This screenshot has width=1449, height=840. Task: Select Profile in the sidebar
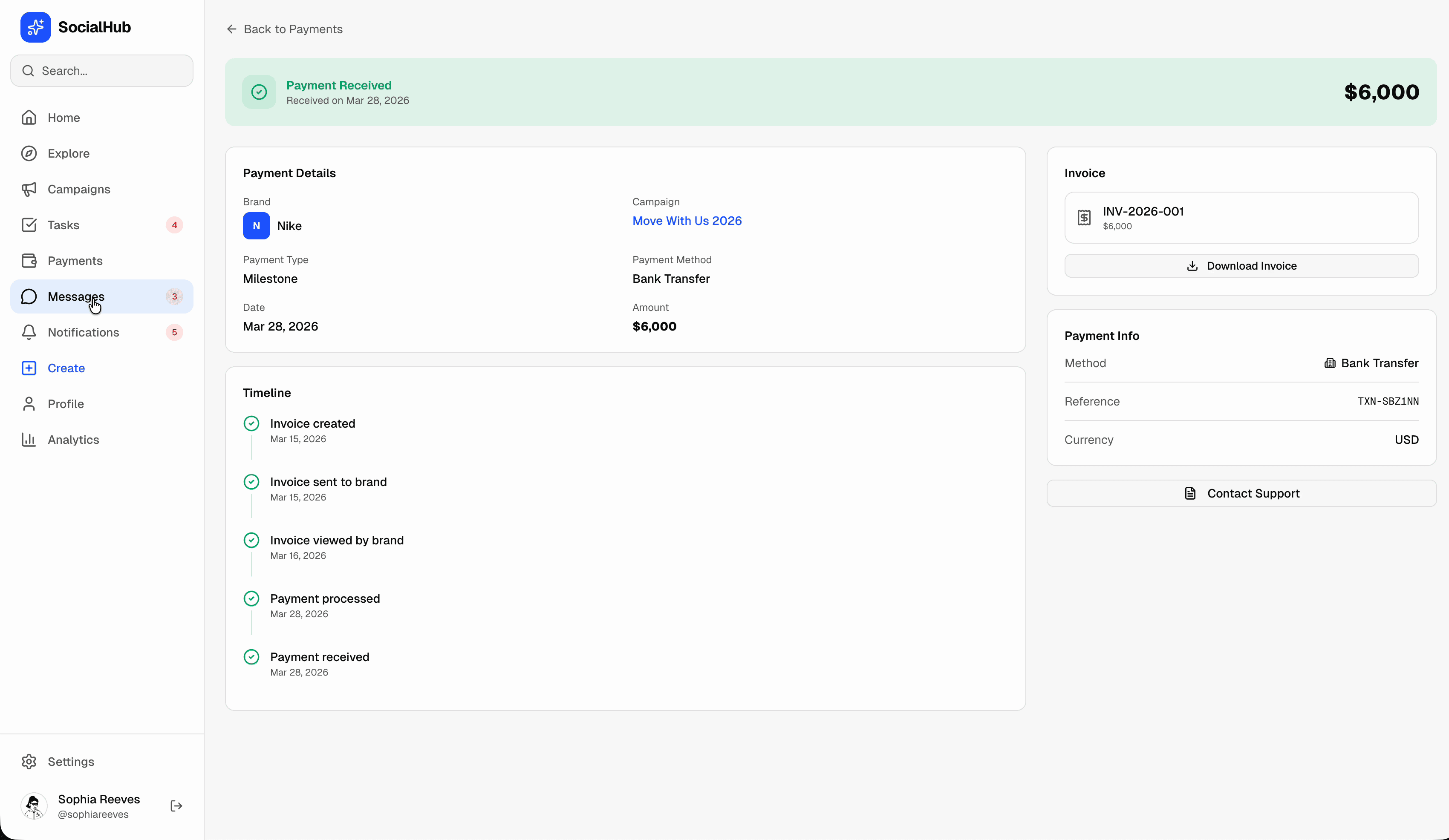65,404
